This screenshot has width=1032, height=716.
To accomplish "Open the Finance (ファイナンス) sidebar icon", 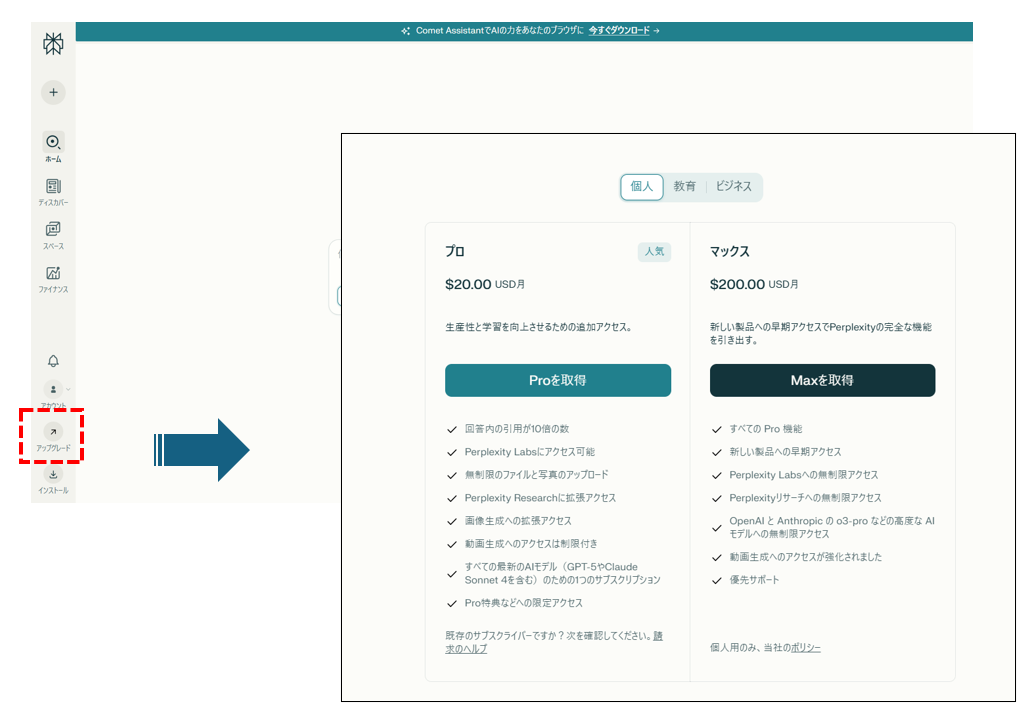I will 53,273.
